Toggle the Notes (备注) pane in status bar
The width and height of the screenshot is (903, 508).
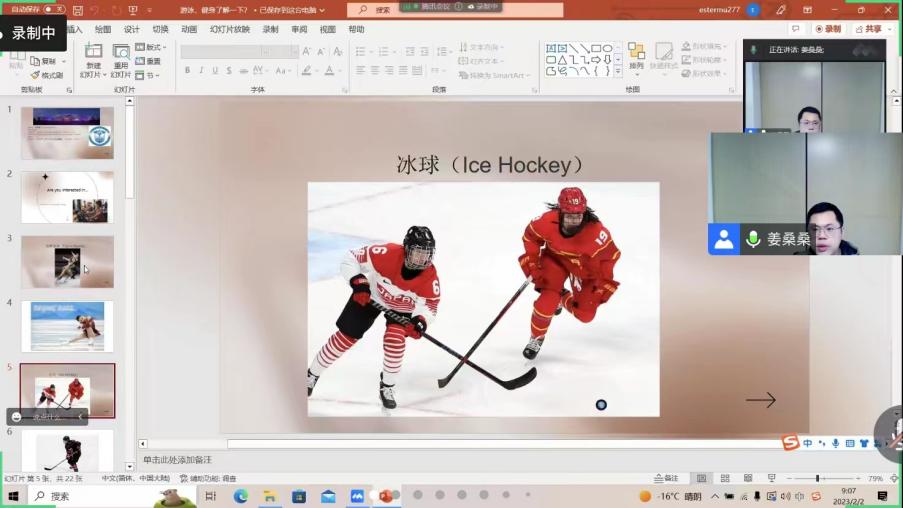pyautogui.click(x=666, y=479)
